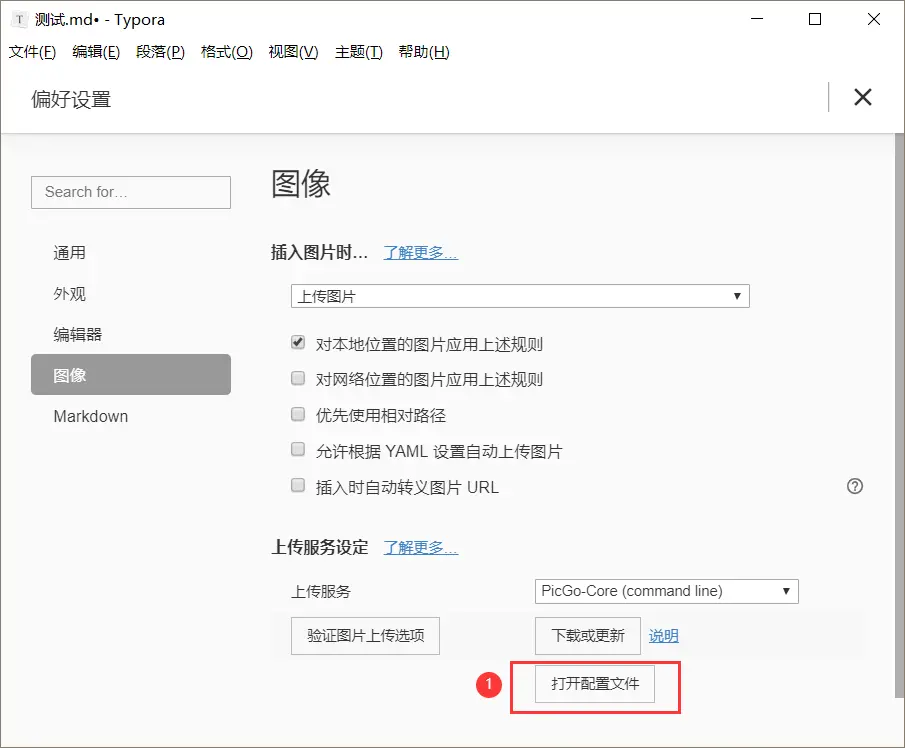Open the 段落(P) menu

pos(160,52)
